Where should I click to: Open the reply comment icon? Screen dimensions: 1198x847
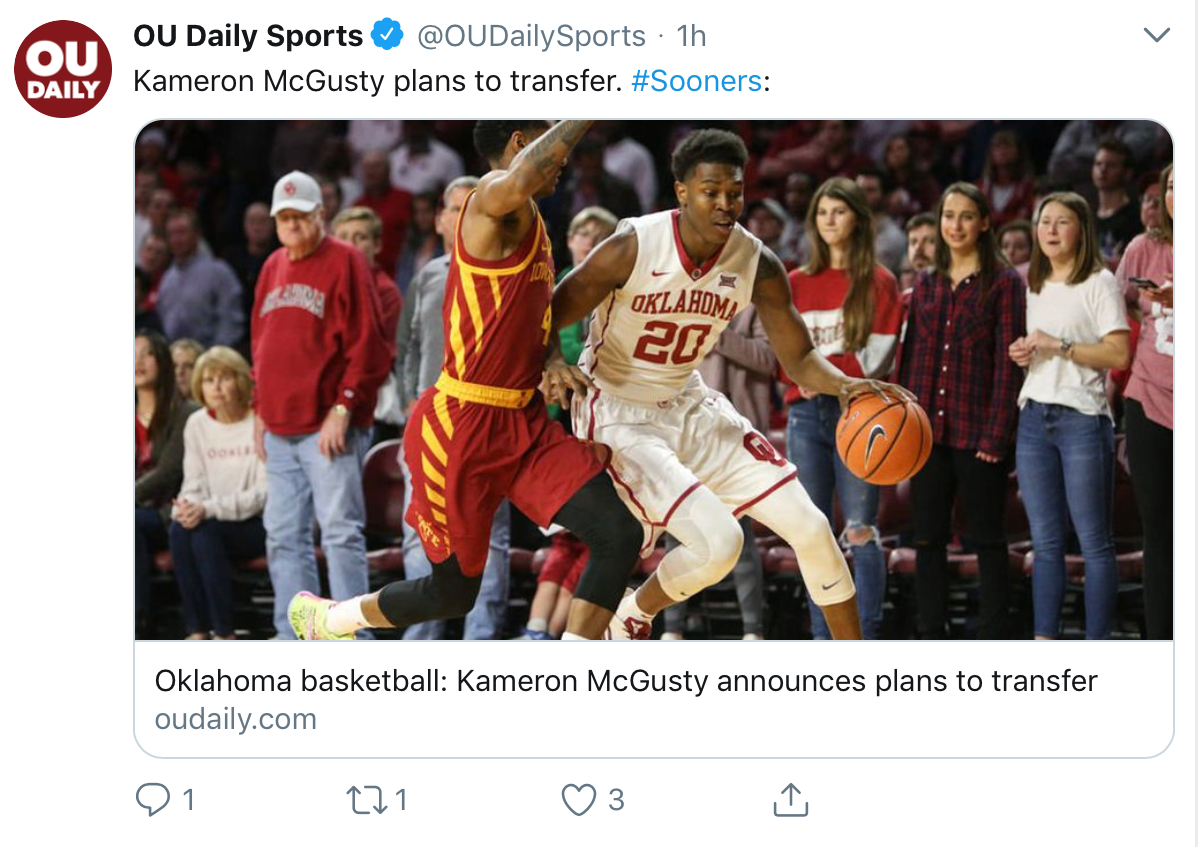coord(152,800)
